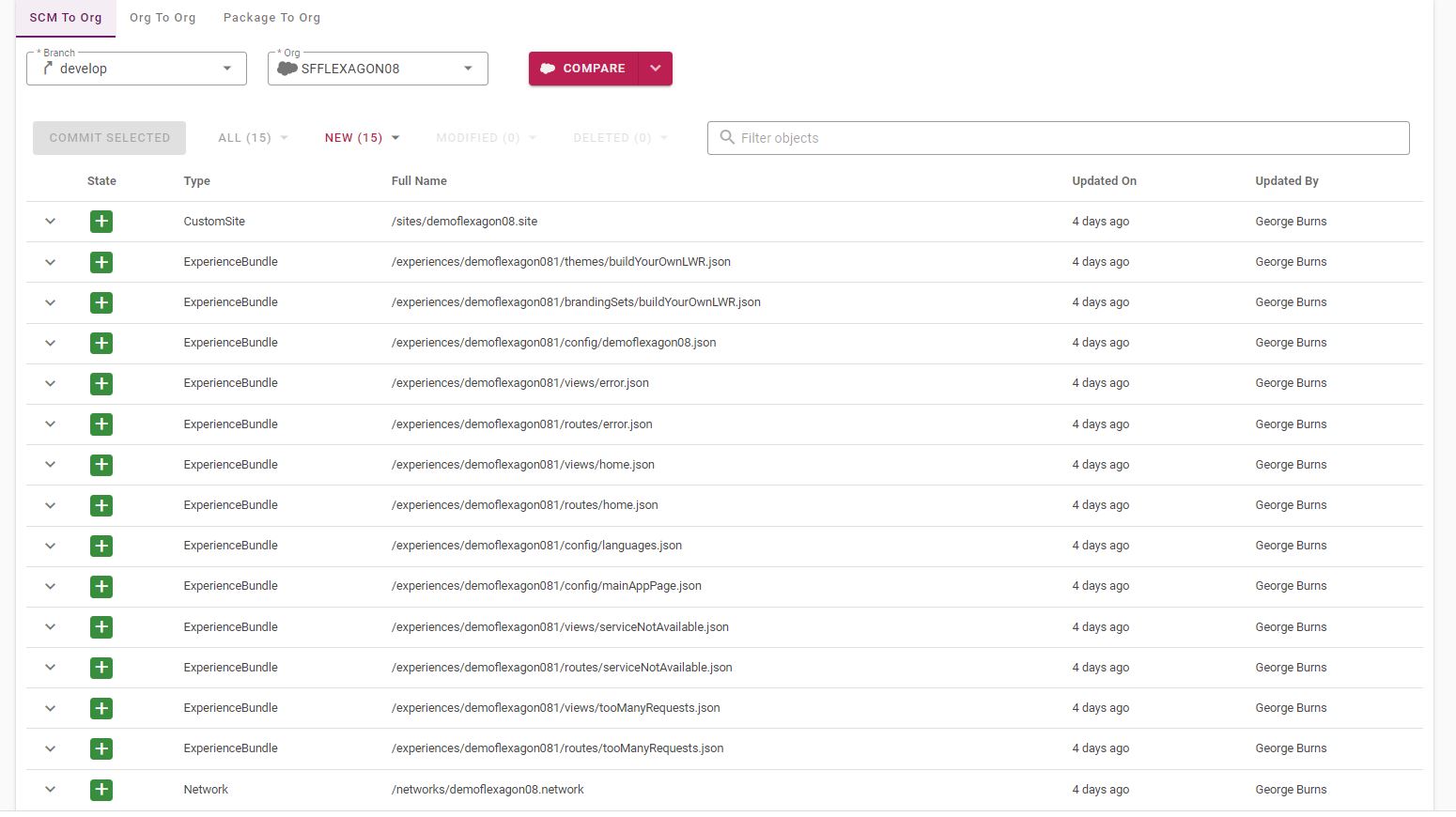This screenshot has height=817, width=1456.
Task: Expand the CustomSite row chevron
Action: (51, 222)
